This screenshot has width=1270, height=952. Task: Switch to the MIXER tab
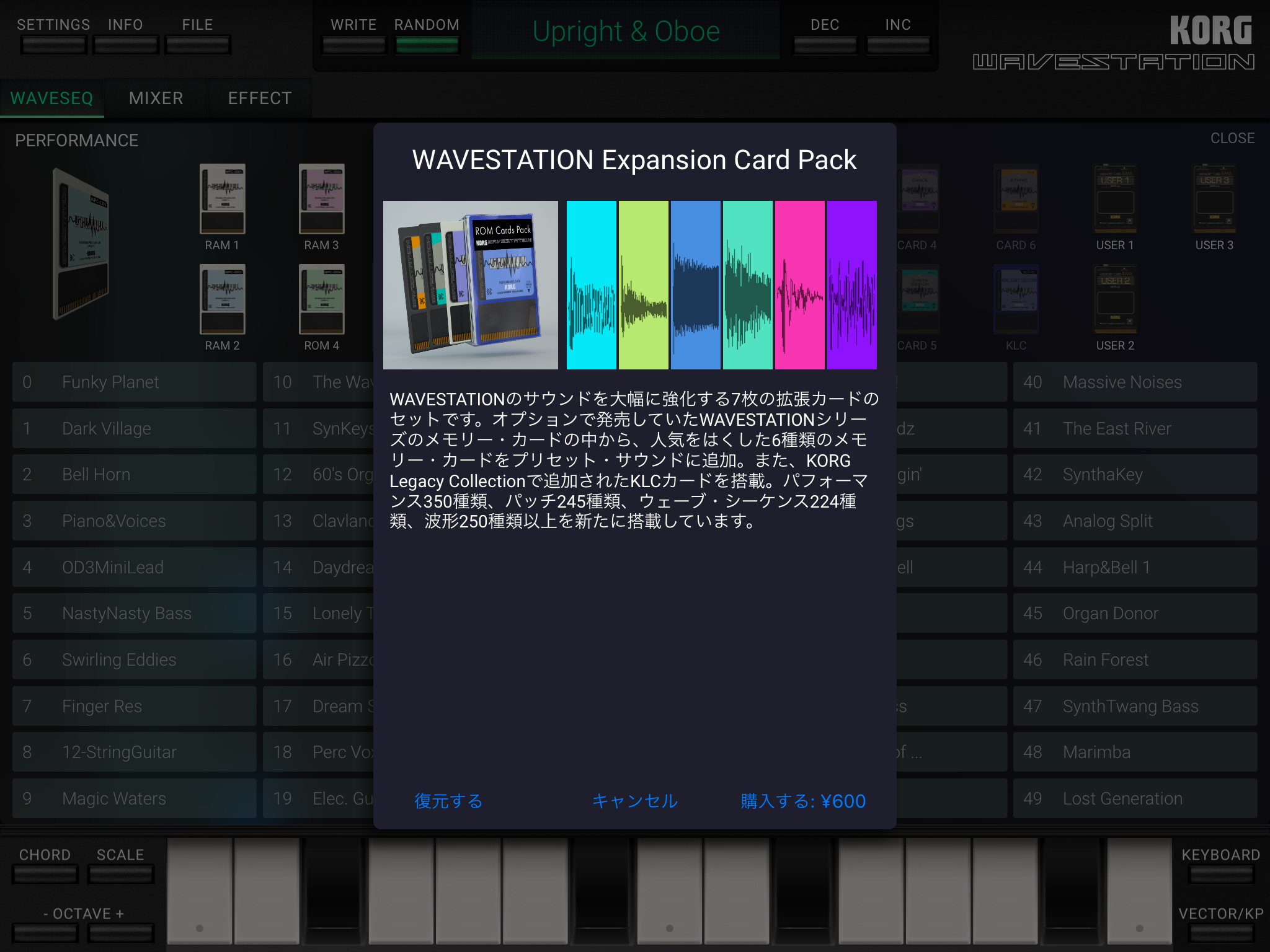click(x=156, y=98)
